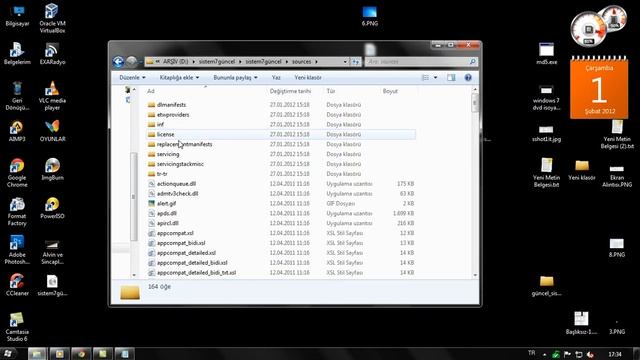Click in the Explorer search box

pos(421,62)
